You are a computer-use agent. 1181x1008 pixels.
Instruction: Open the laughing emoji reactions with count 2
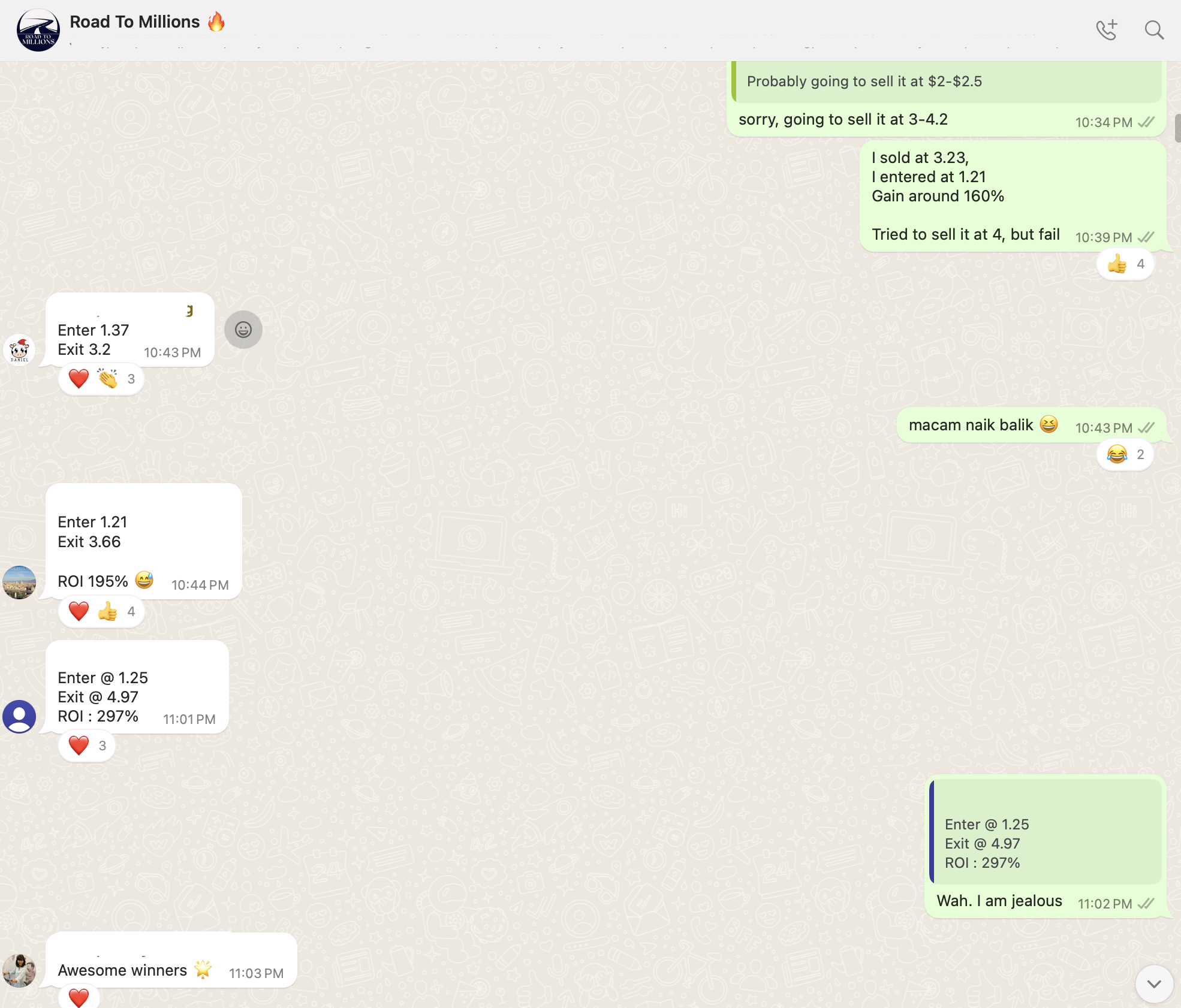pos(1125,455)
